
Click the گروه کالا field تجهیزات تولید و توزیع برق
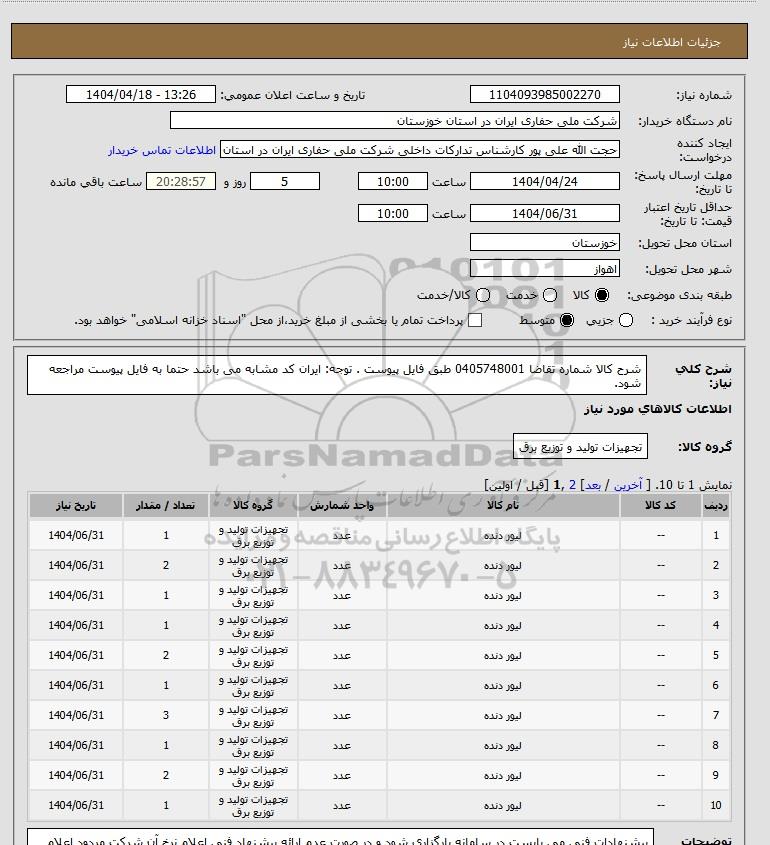(x=580, y=447)
